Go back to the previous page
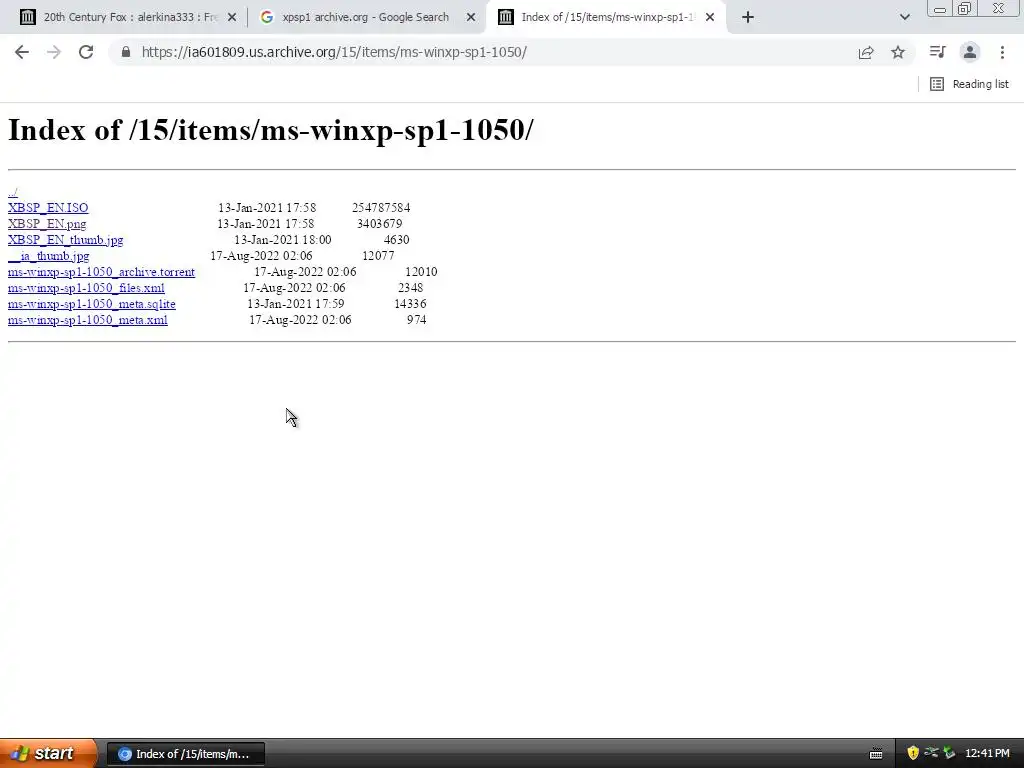Viewport: 1024px width, 768px height. pyautogui.click(x=22, y=52)
